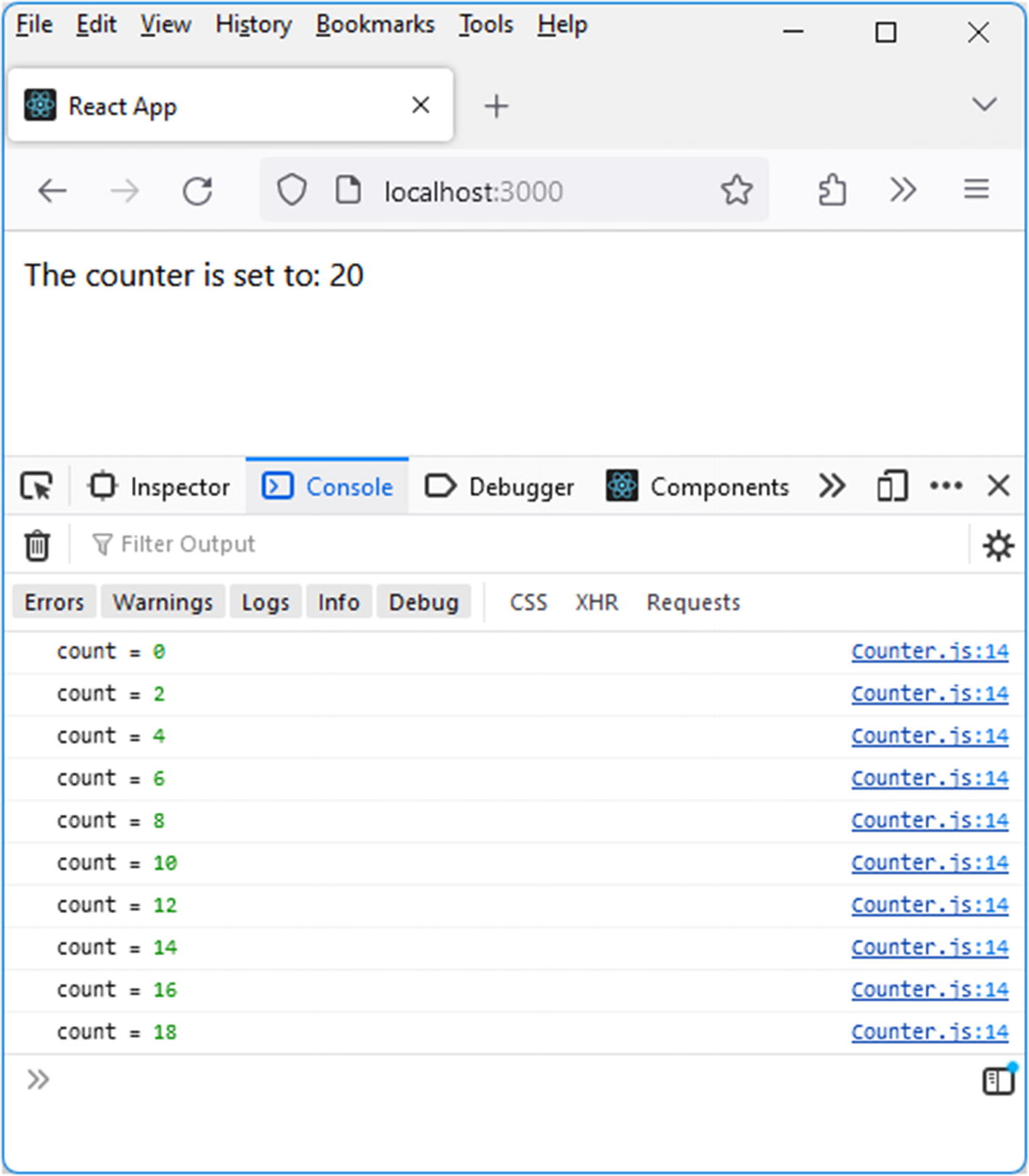Toggle the Warnings filter button

(x=163, y=603)
